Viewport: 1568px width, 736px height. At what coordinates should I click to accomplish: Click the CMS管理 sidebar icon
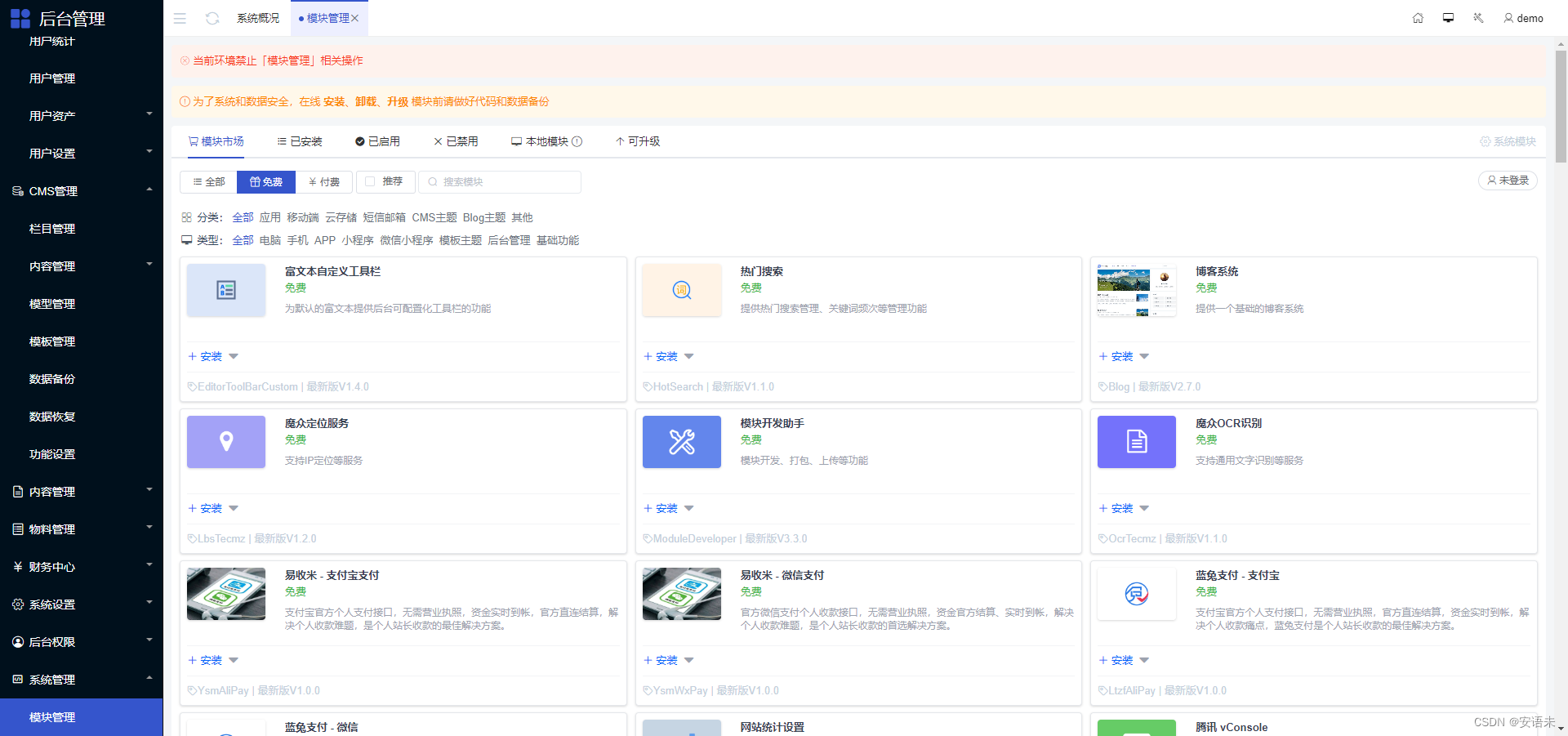pyautogui.click(x=18, y=190)
